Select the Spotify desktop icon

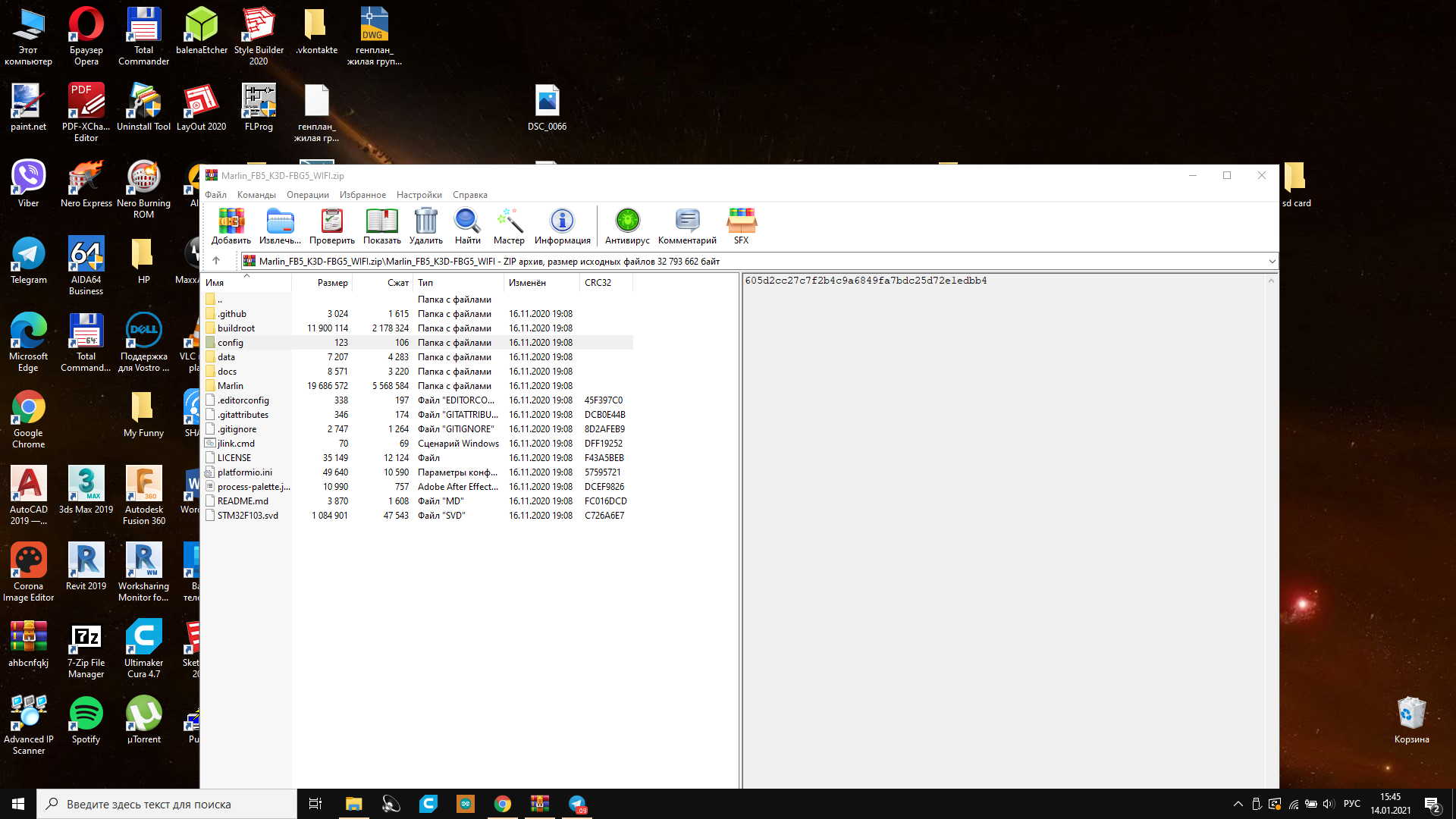pos(86,720)
